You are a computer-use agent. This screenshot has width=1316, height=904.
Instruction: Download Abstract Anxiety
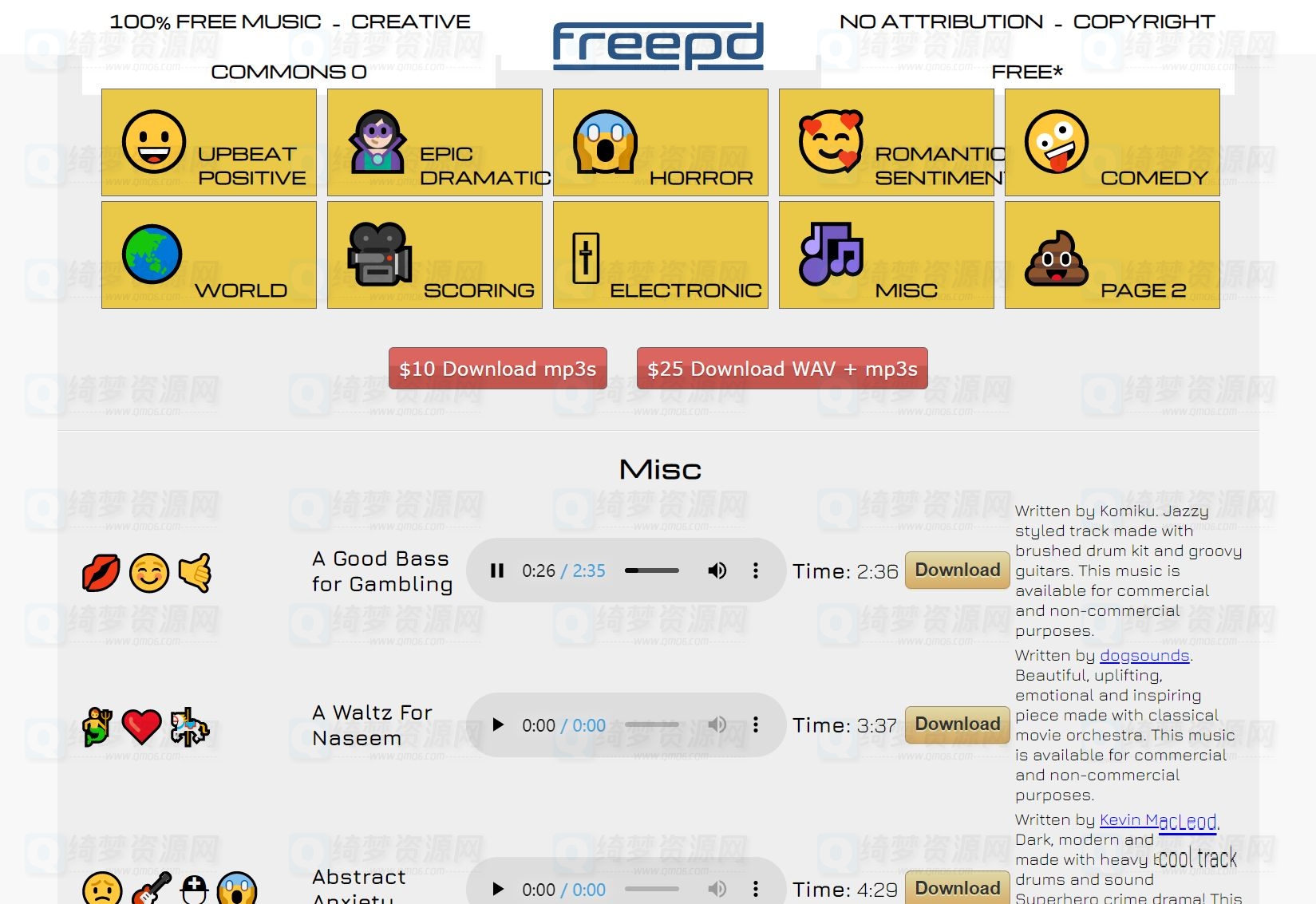pos(958,888)
